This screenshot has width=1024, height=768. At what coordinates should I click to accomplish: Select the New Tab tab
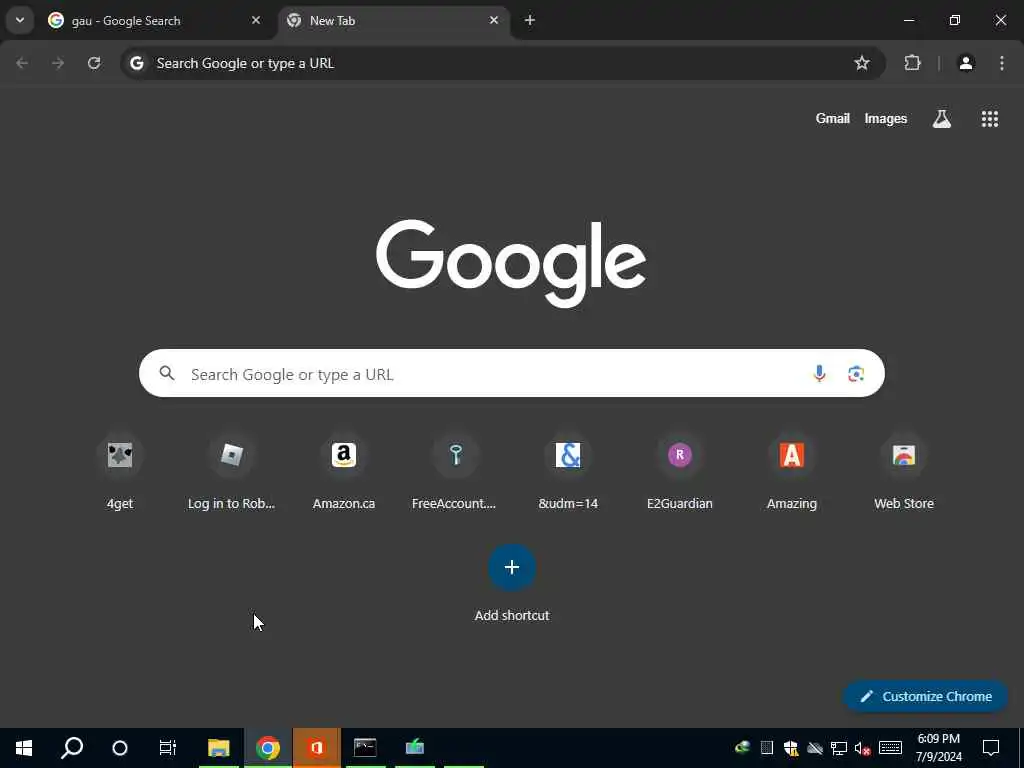pyautogui.click(x=394, y=21)
